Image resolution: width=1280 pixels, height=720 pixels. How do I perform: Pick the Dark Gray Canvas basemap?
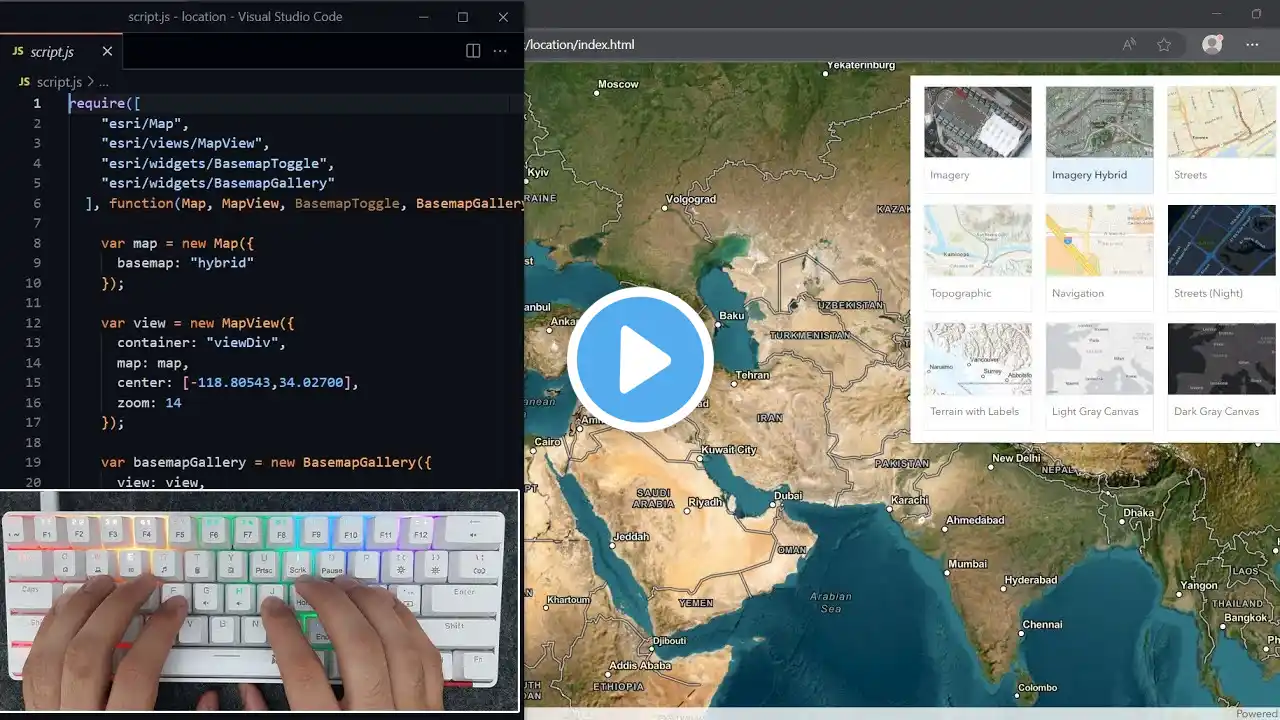(1222, 375)
